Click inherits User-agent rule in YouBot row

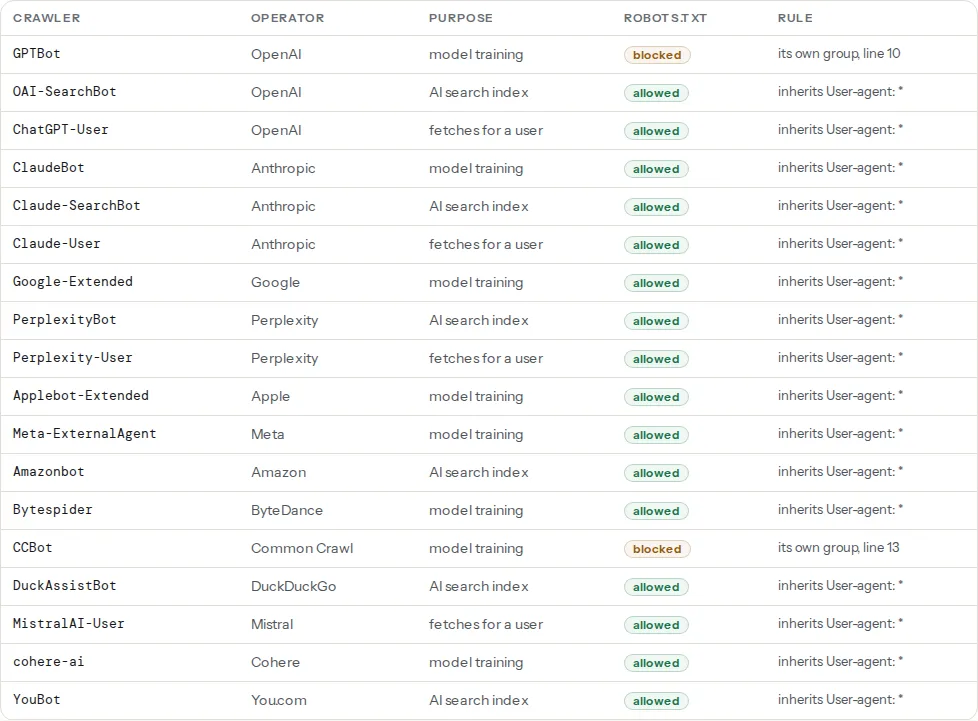click(841, 700)
